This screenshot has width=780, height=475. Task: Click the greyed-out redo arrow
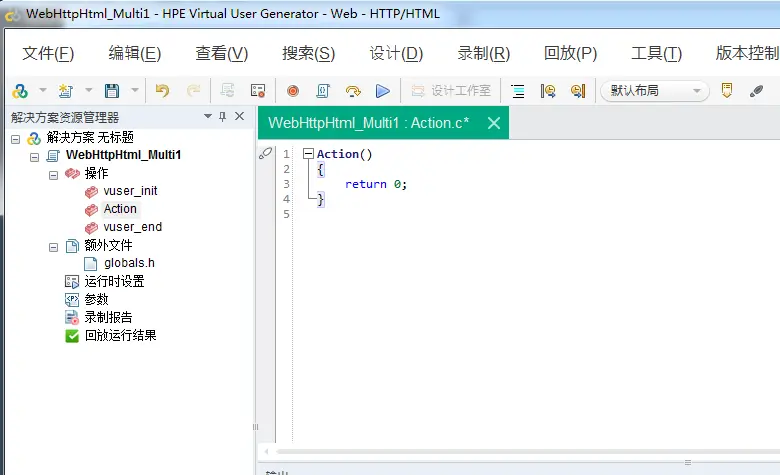194,91
